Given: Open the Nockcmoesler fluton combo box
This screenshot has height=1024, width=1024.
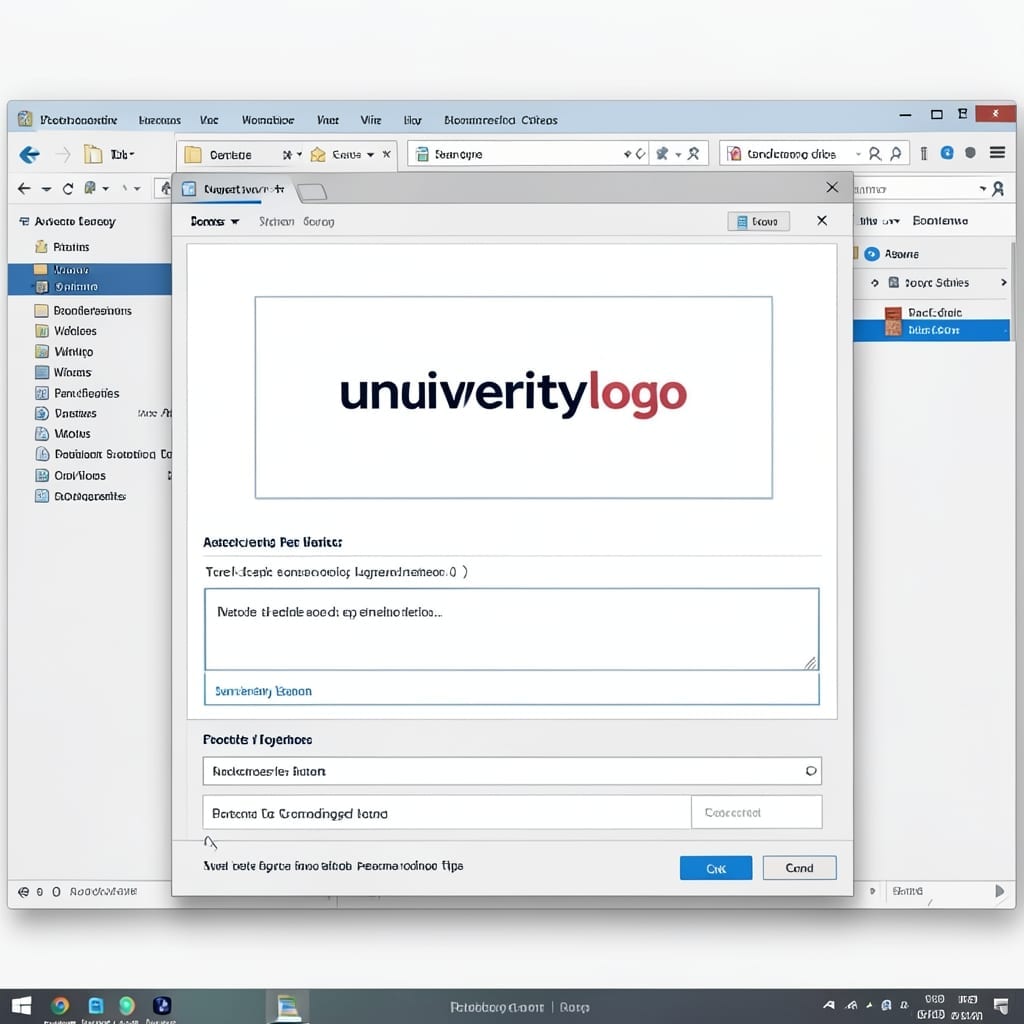Looking at the screenshot, I should (512, 771).
